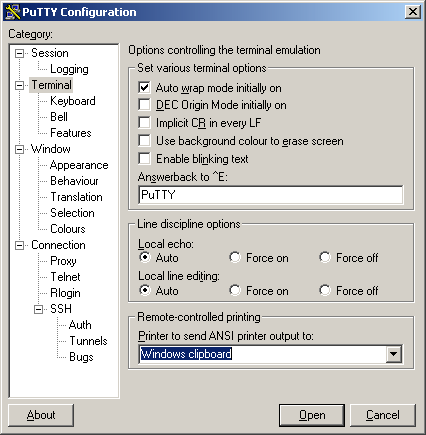Select Force on for Local echo
426x435 pixels.
[235, 257]
